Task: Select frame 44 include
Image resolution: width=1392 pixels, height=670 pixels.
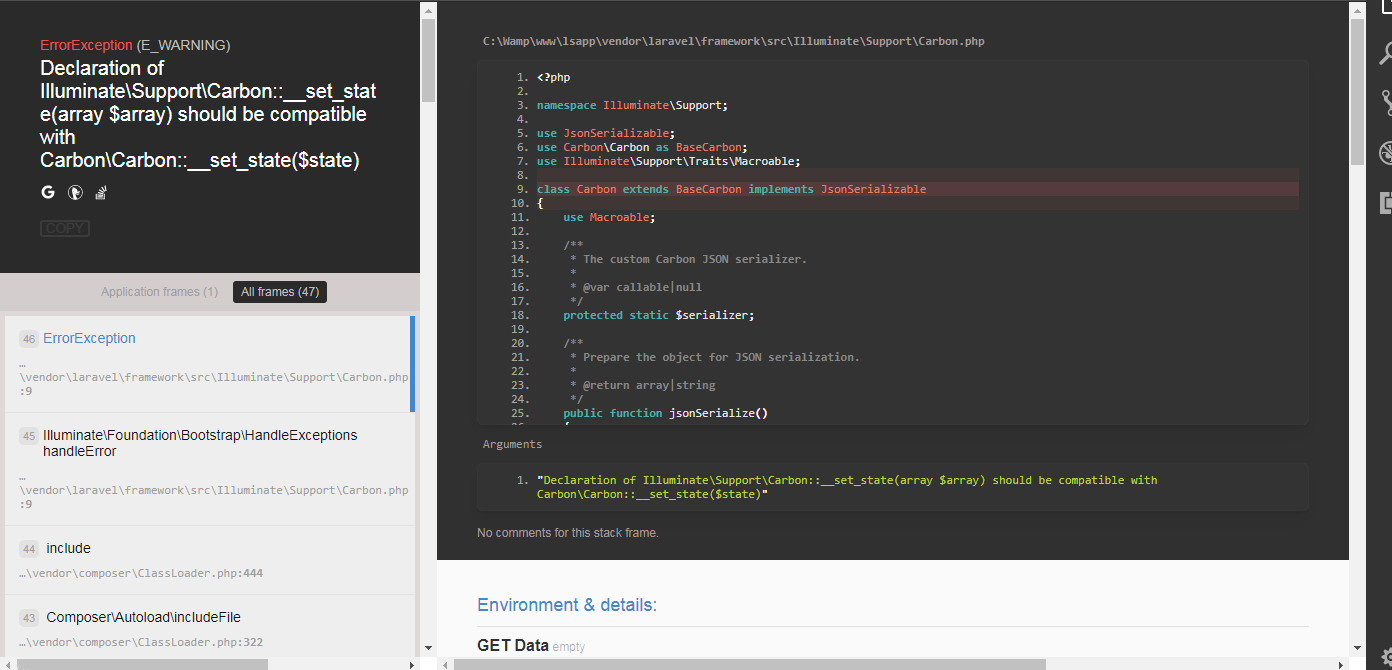Action: point(210,560)
